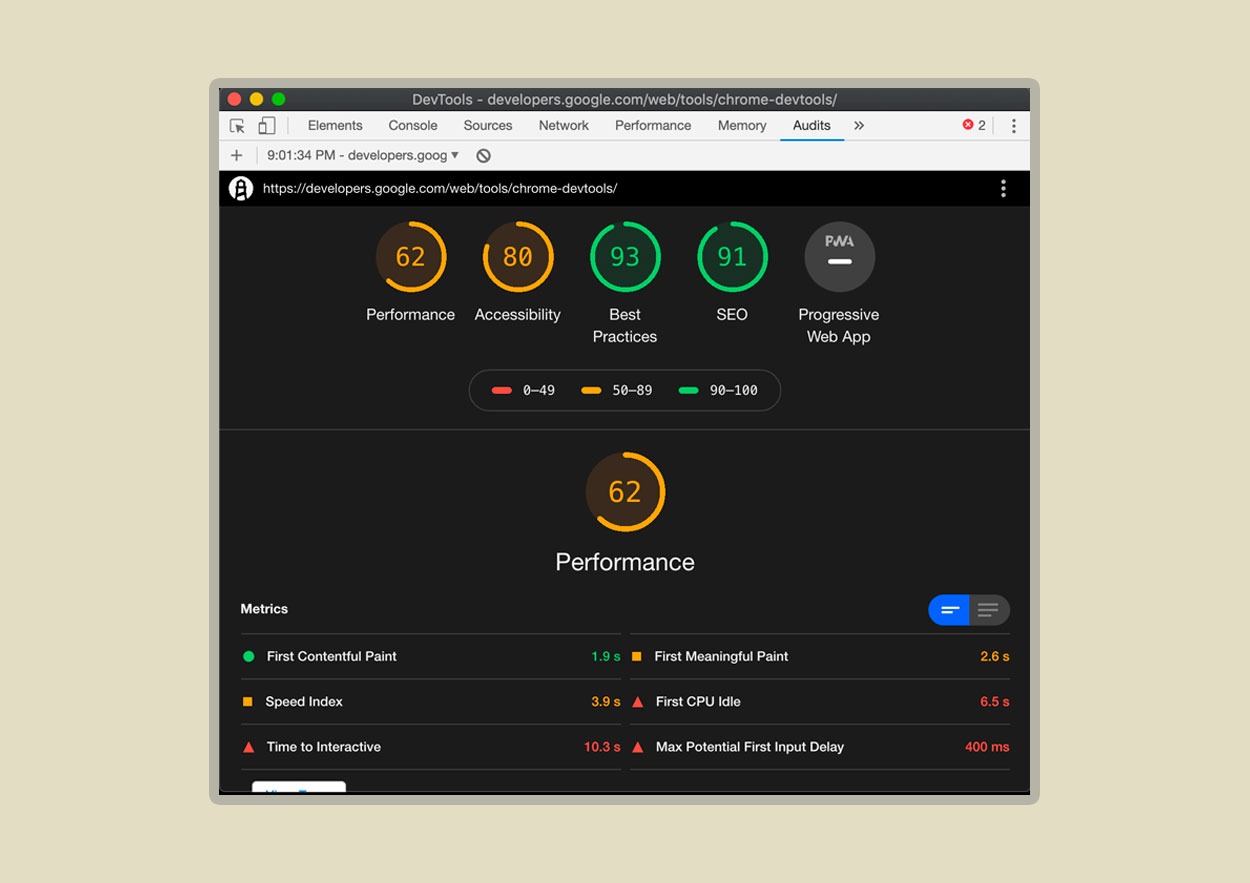The image size is (1250, 883).
Task: Switch metrics to expanded description view
Action: point(989,610)
